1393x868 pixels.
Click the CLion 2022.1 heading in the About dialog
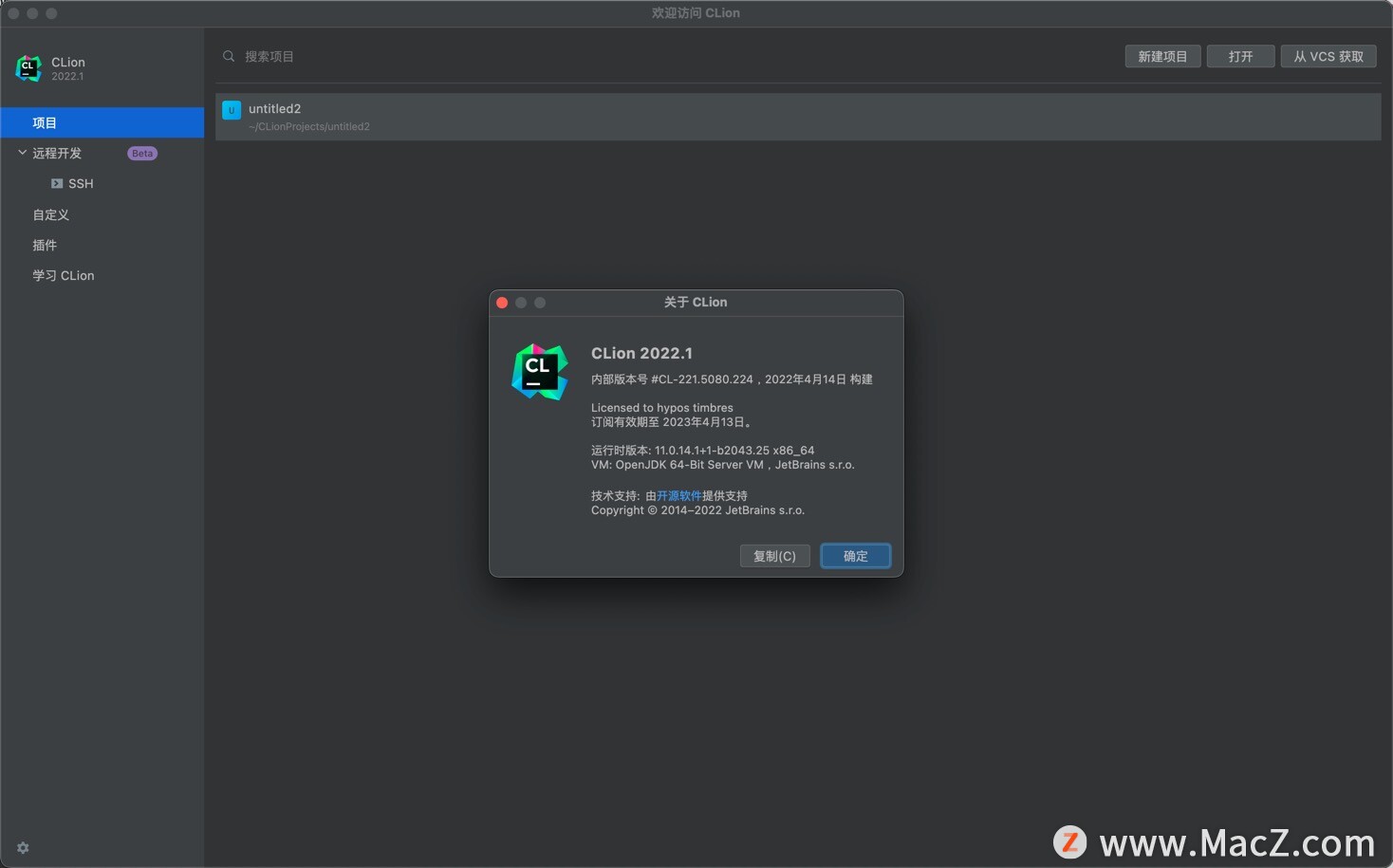[641, 353]
